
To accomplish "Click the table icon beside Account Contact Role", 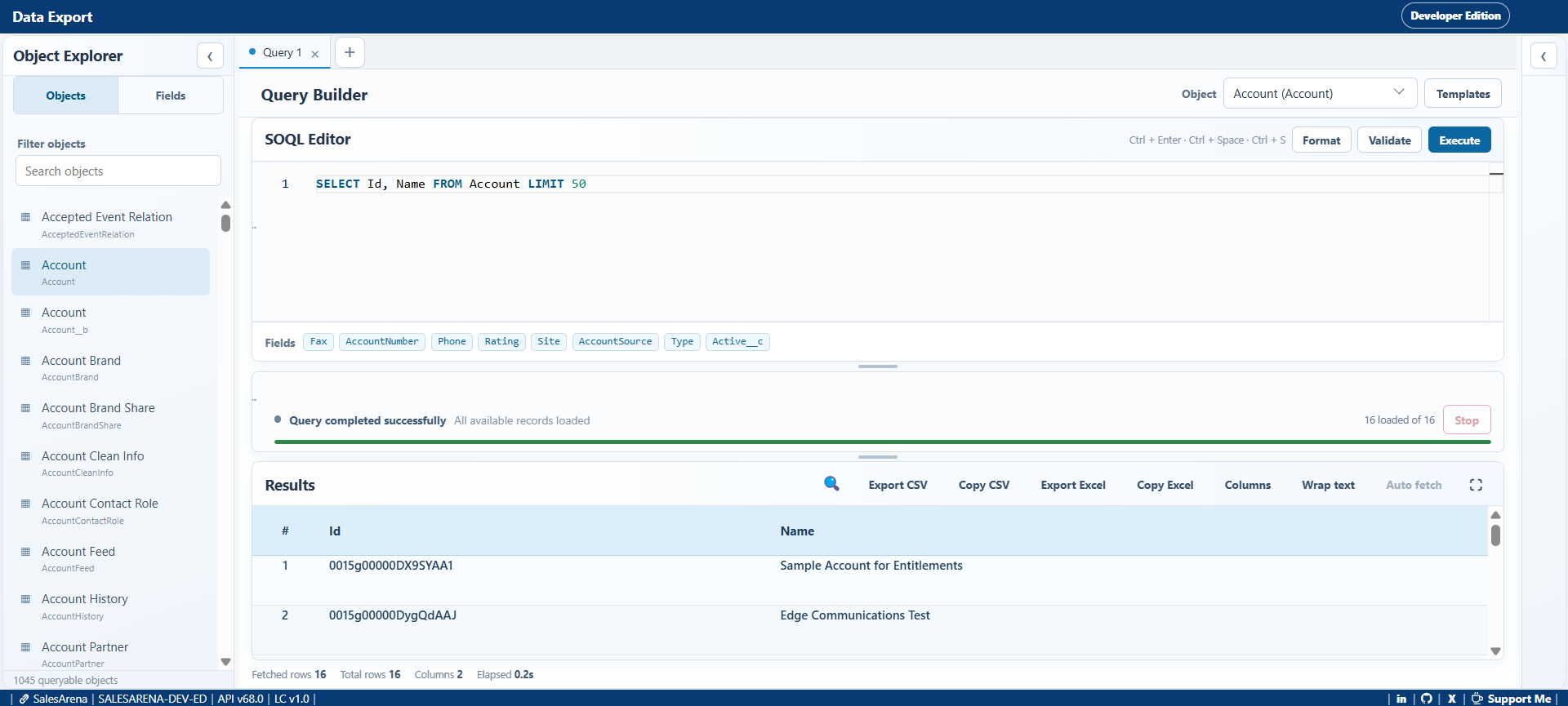I will (25, 504).
